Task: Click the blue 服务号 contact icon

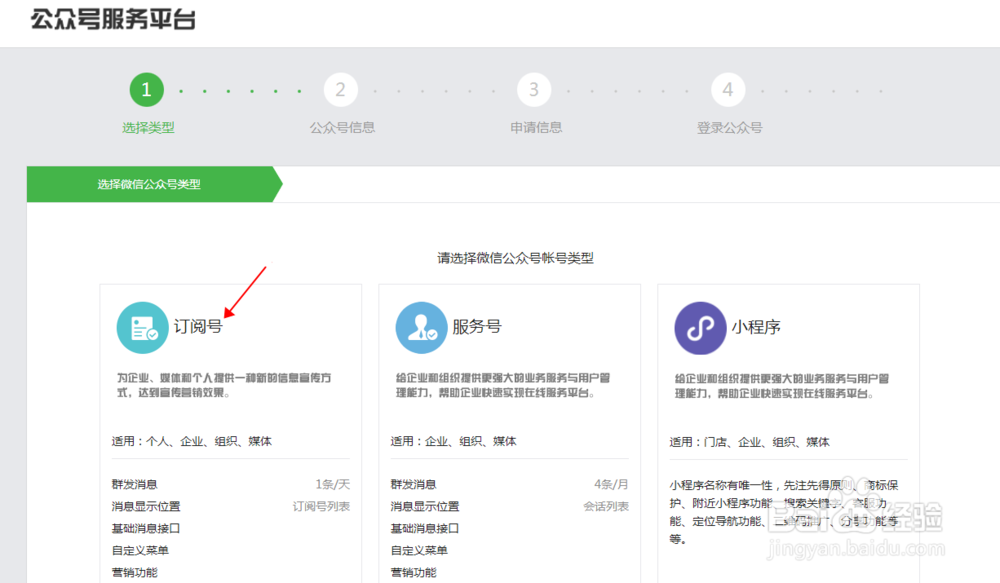Action: 421,327
